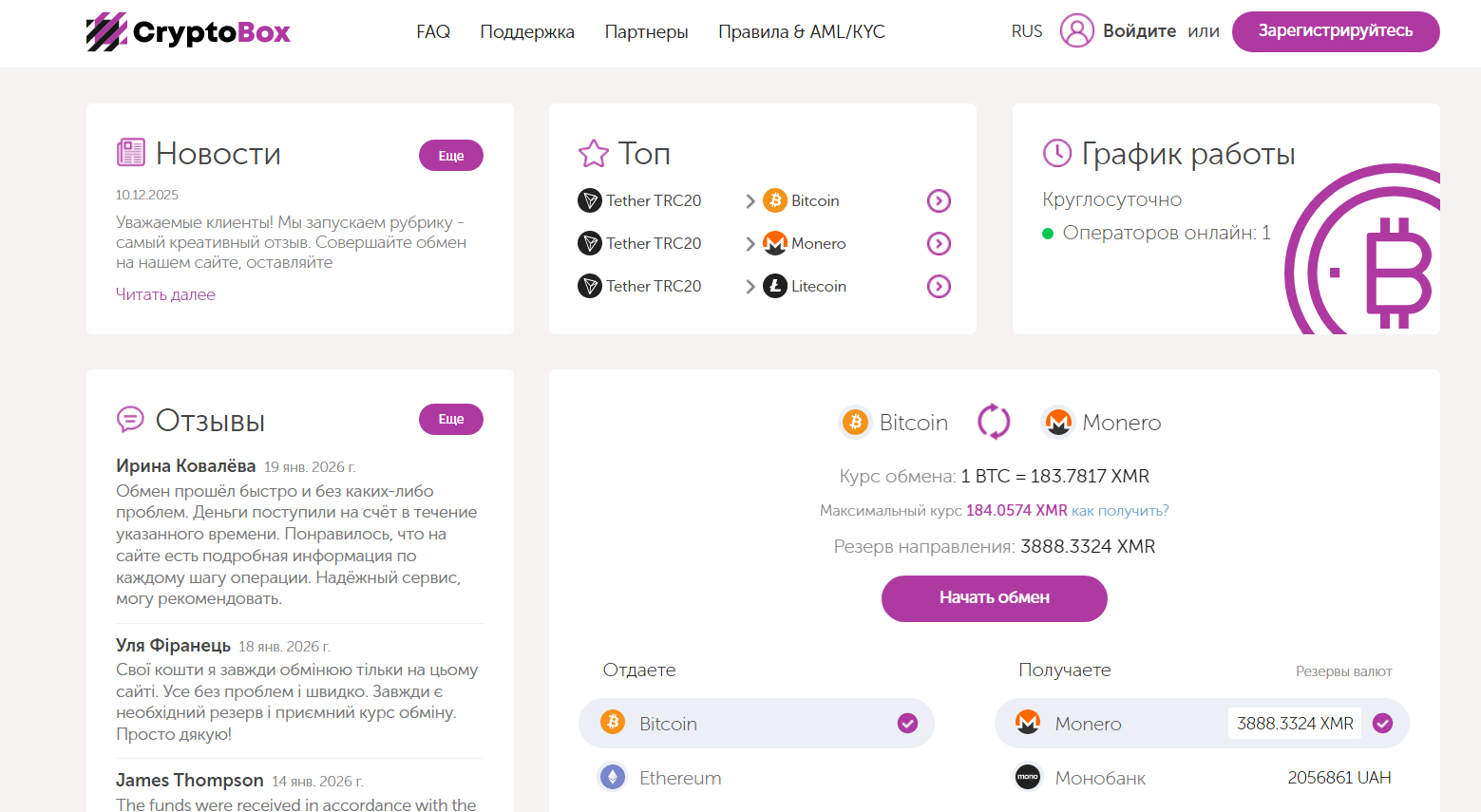Click the Litecoin icon in the Топ section
This screenshot has height=812, width=1481.
coord(774,286)
